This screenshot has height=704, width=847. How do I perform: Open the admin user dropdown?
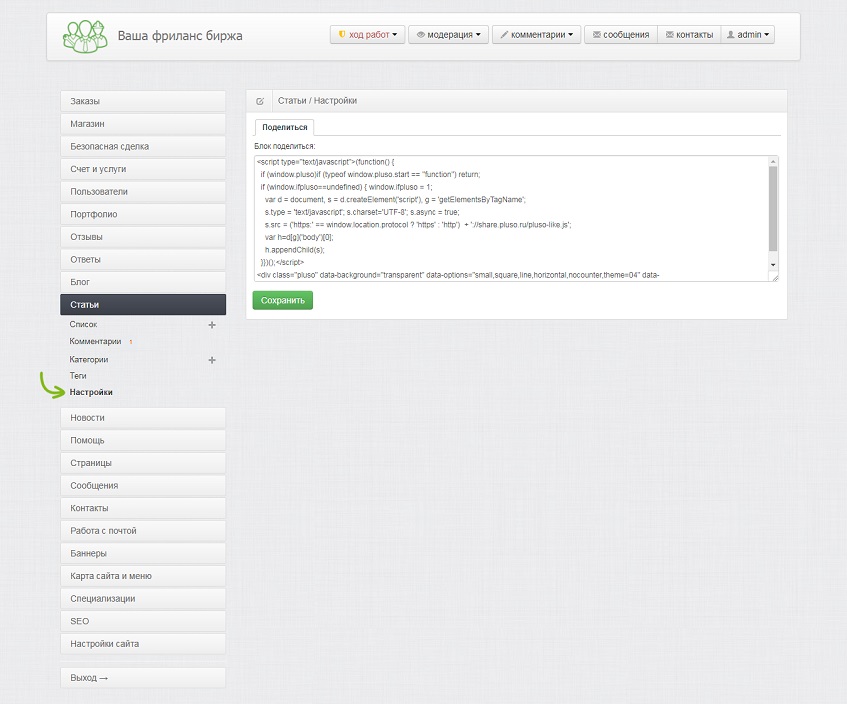748,35
